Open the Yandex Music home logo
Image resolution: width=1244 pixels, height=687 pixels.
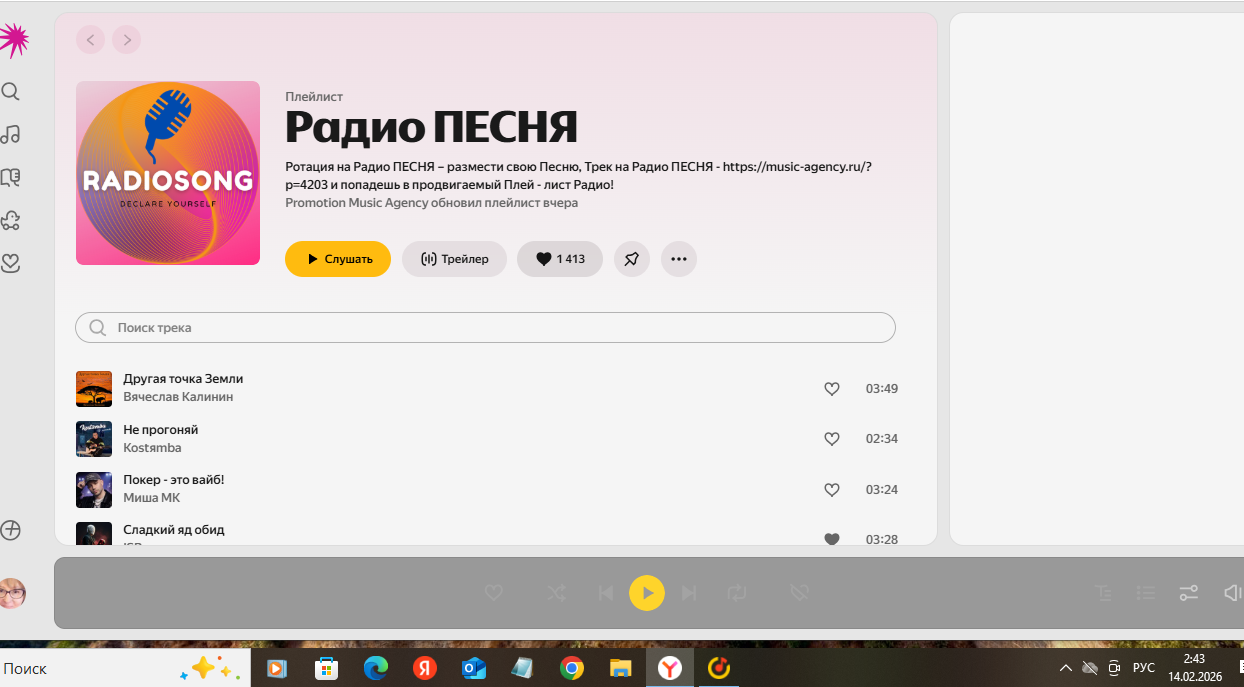[x=12, y=40]
